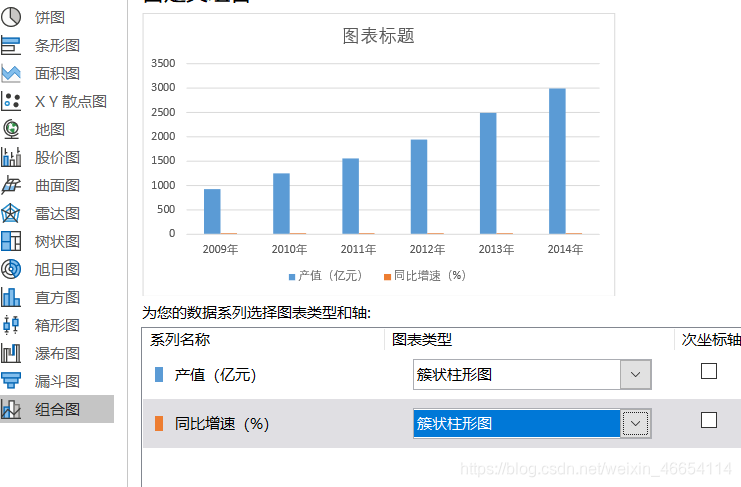The width and height of the screenshot is (741, 487).
Task: Click the 股价图 label in chart list
Action: tap(57, 157)
